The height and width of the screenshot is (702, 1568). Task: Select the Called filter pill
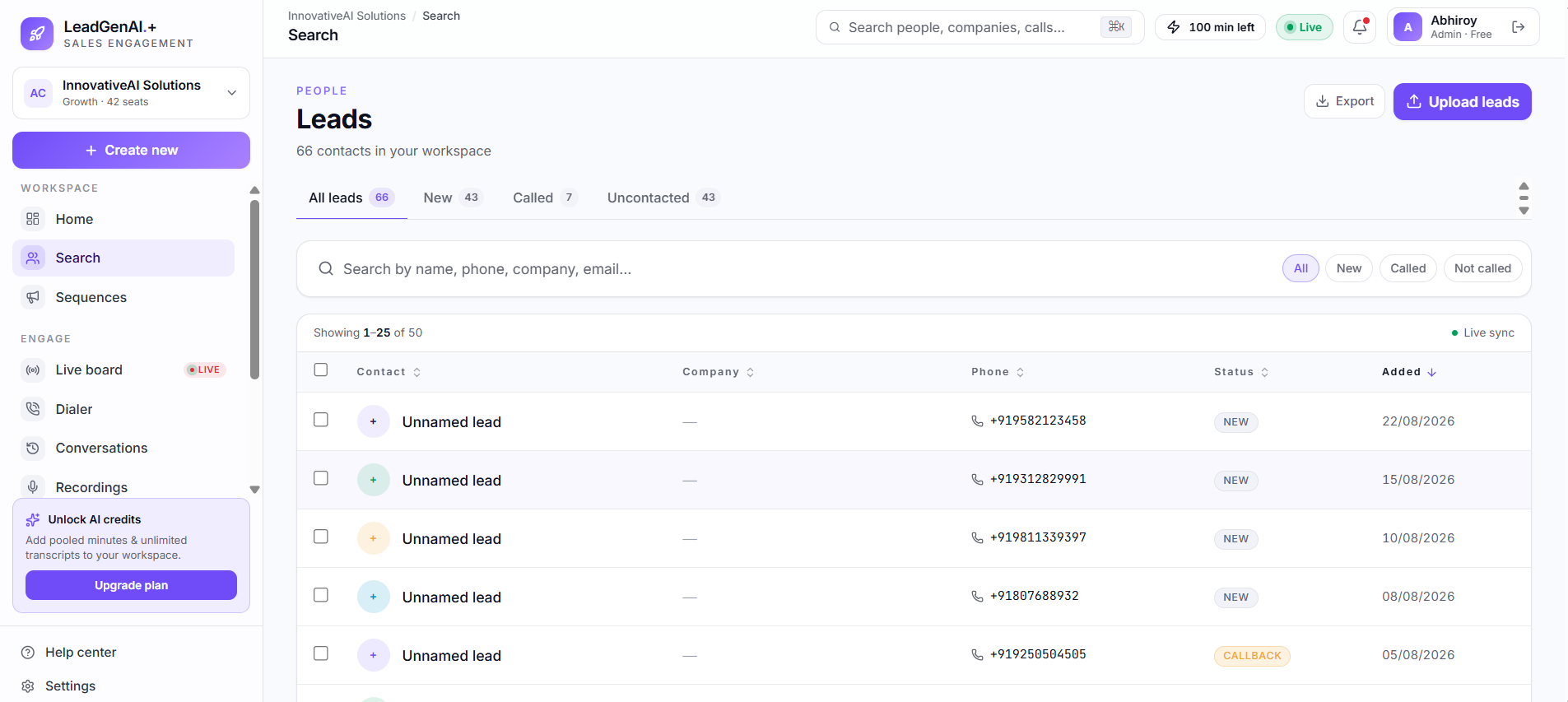(x=1407, y=268)
